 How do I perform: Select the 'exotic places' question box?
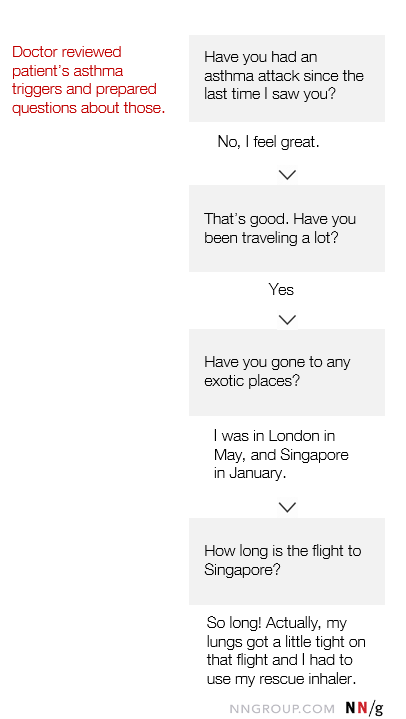coord(287,372)
